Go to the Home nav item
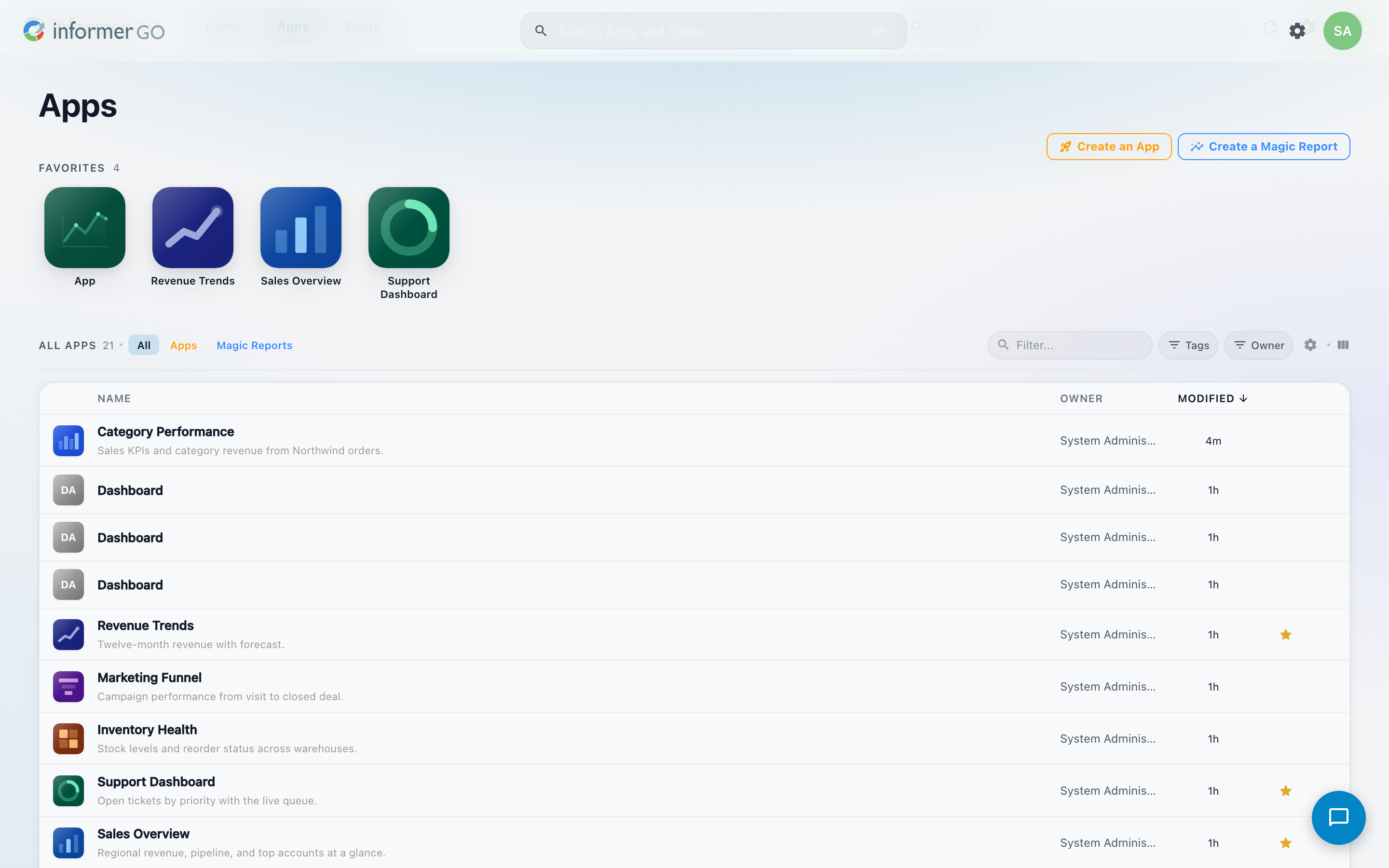Screen dimensions: 1389x868 tap(223, 27)
